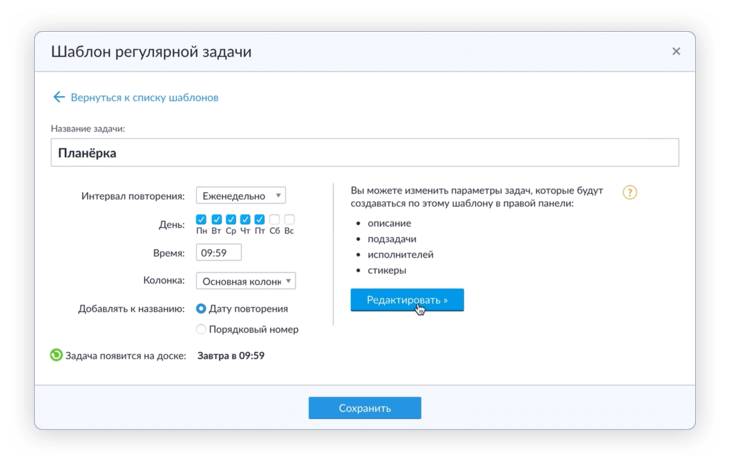The width and height of the screenshot is (729, 462).
Task: Click the back arrow icon near templates link
Action: (59, 98)
